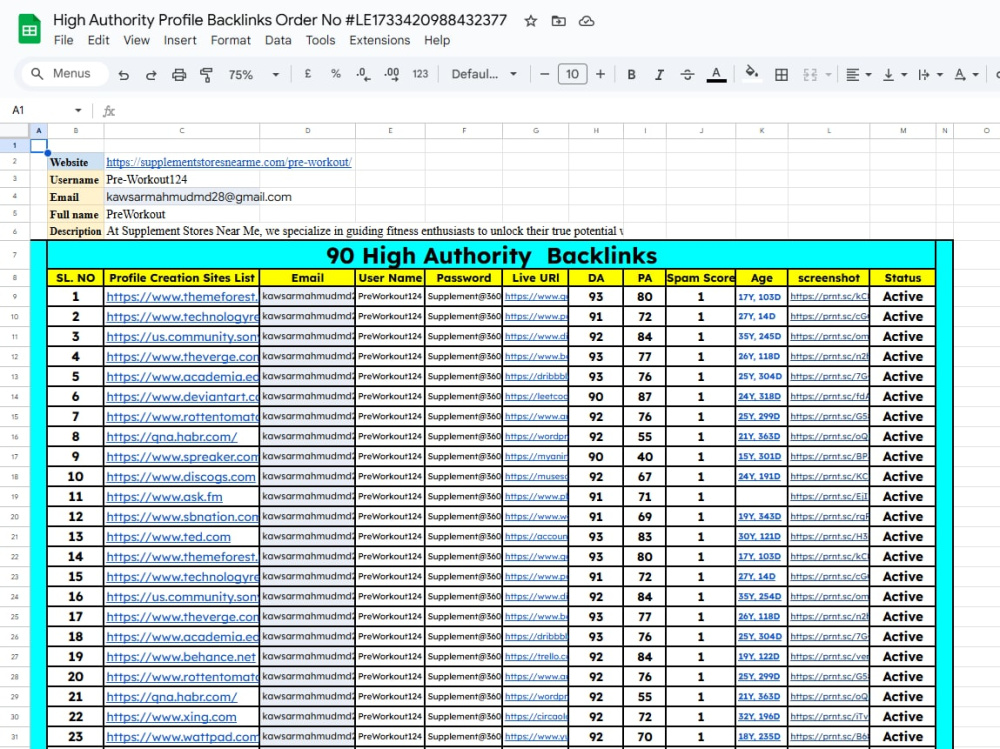Image resolution: width=1000 pixels, height=749 pixels.
Task: Format as currency with pound icon
Action: pos(308,74)
